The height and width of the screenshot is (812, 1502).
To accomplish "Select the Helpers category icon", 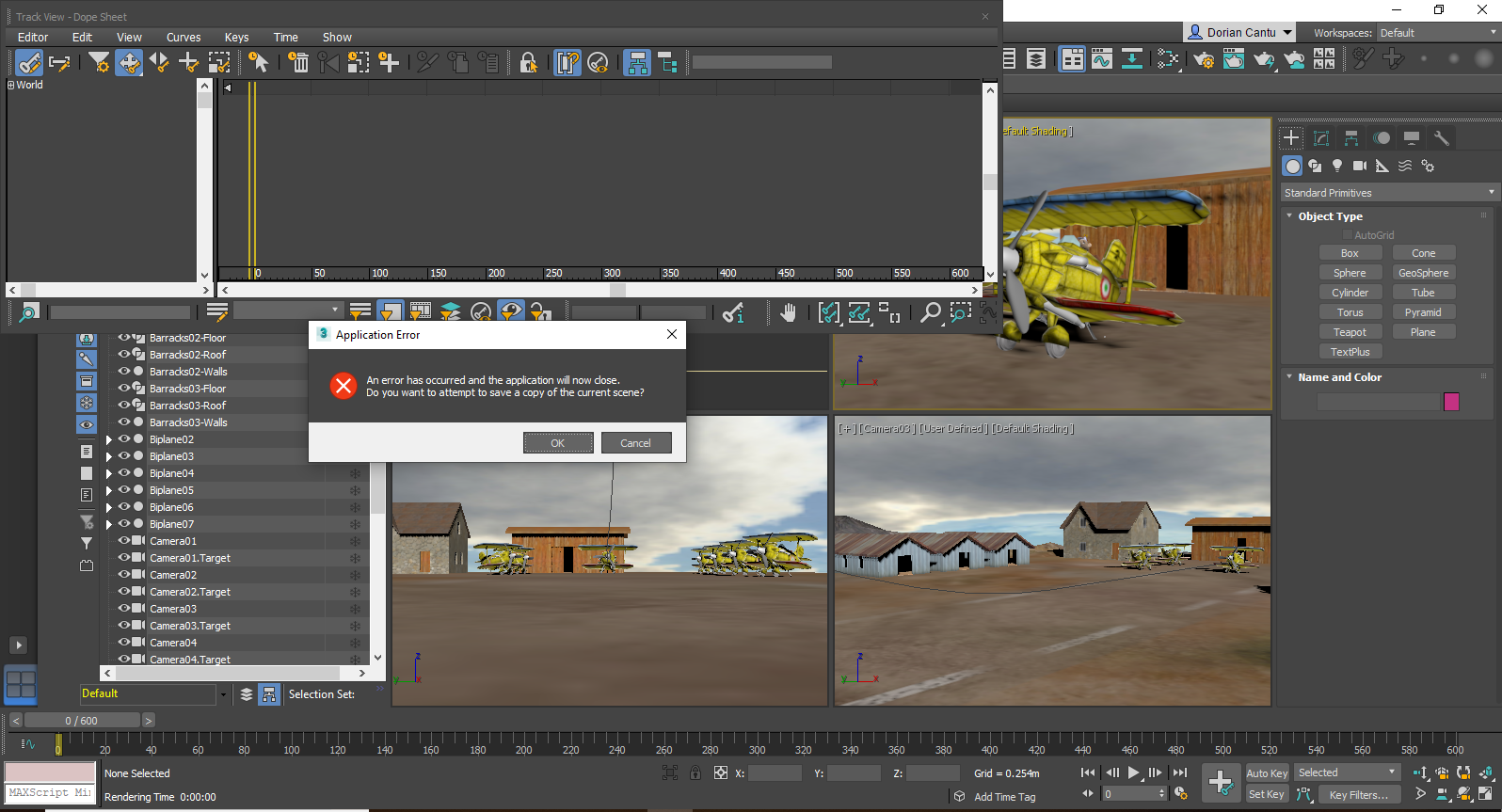I will pos(1382,166).
